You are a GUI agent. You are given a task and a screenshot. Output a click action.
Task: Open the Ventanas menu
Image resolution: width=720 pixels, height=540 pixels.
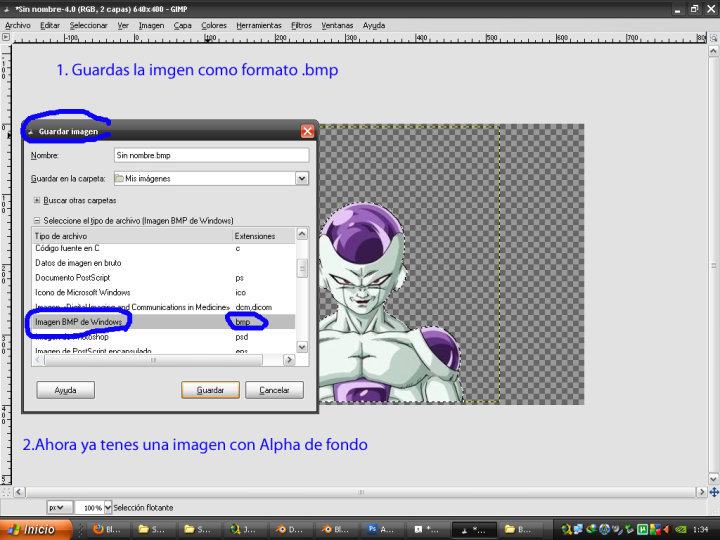(337, 25)
